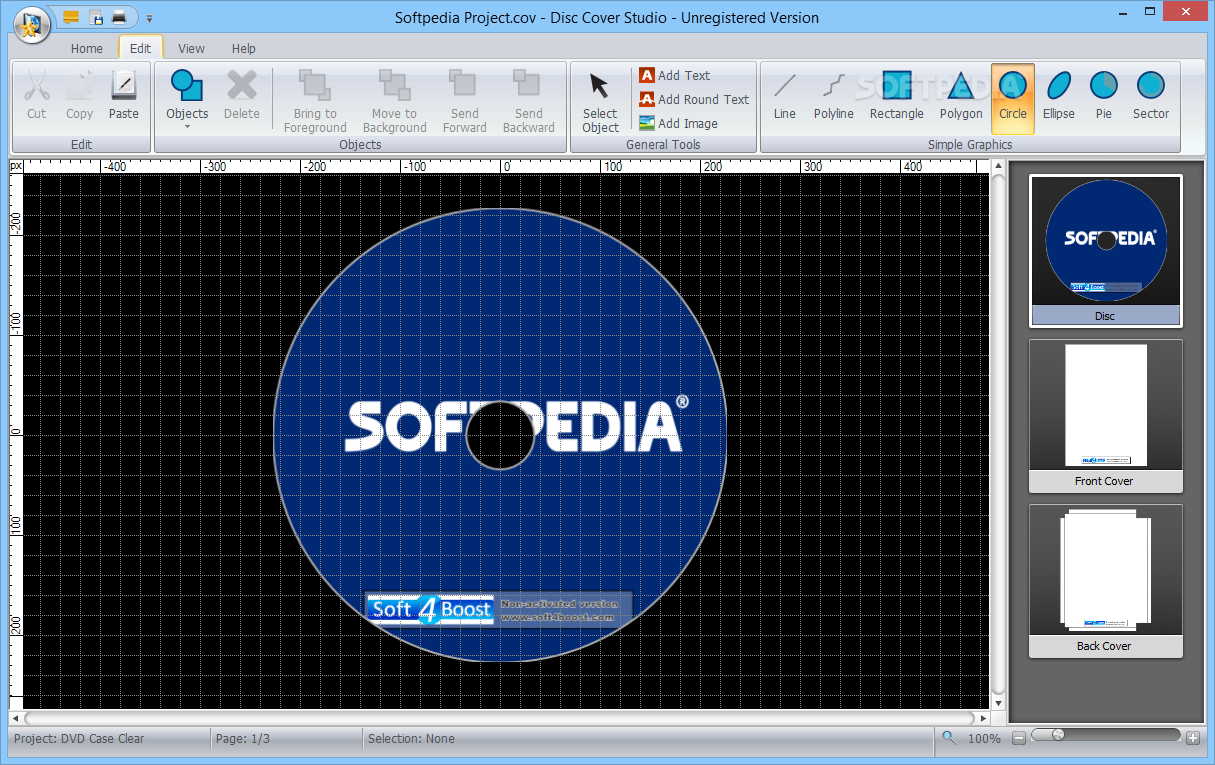Click the canvas scroll up arrow
The image size is (1215, 765).
click(998, 166)
